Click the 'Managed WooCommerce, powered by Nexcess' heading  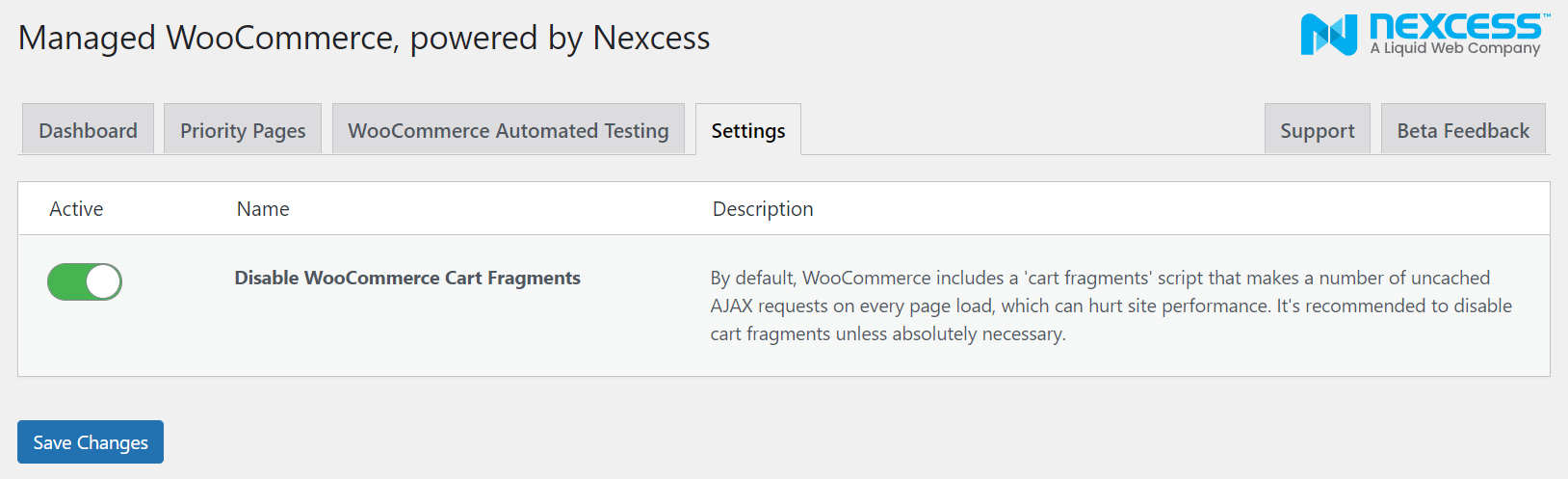[364, 39]
